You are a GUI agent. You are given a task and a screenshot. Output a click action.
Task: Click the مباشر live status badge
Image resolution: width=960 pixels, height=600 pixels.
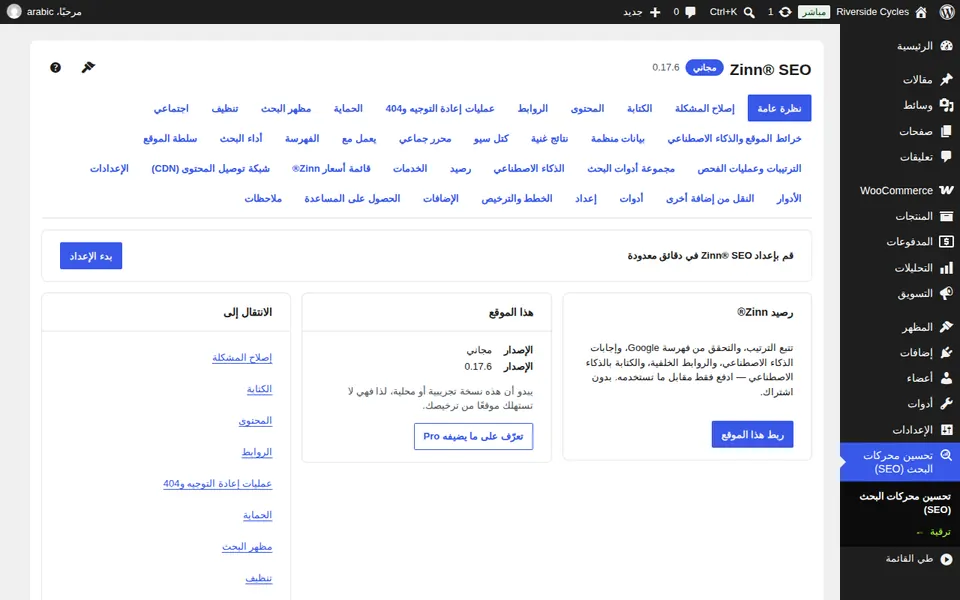click(814, 12)
